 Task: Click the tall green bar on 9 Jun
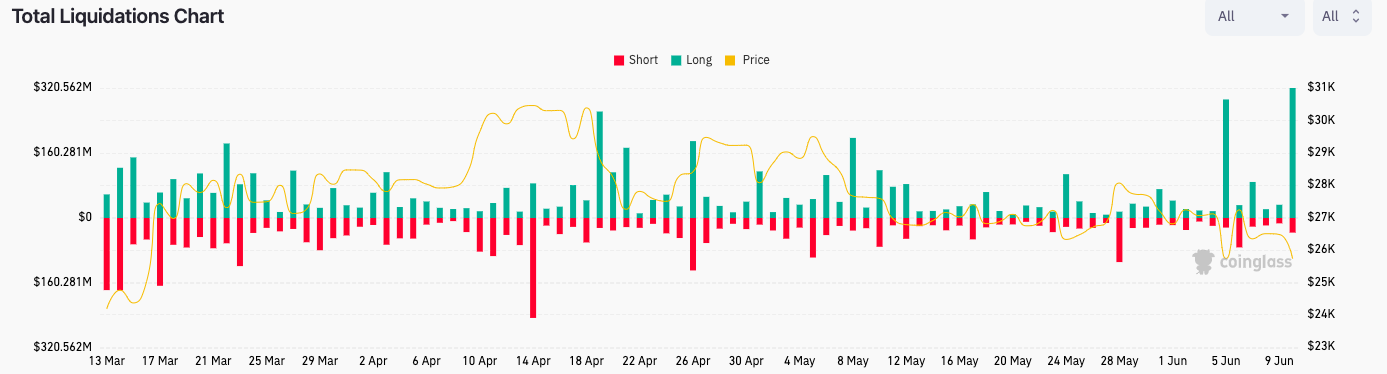point(1293,152)
